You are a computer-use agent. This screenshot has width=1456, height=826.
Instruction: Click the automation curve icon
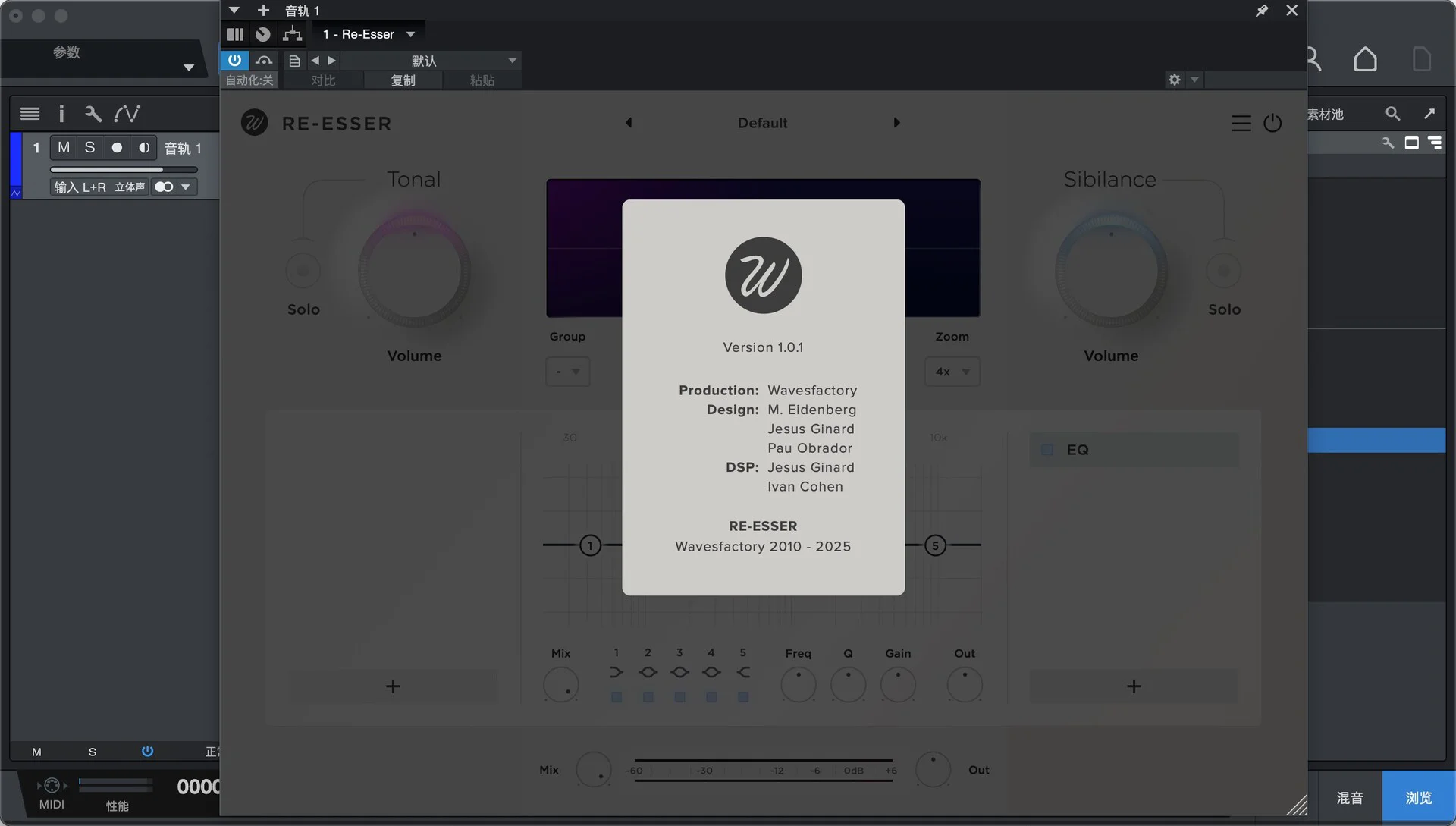(127, 114)
